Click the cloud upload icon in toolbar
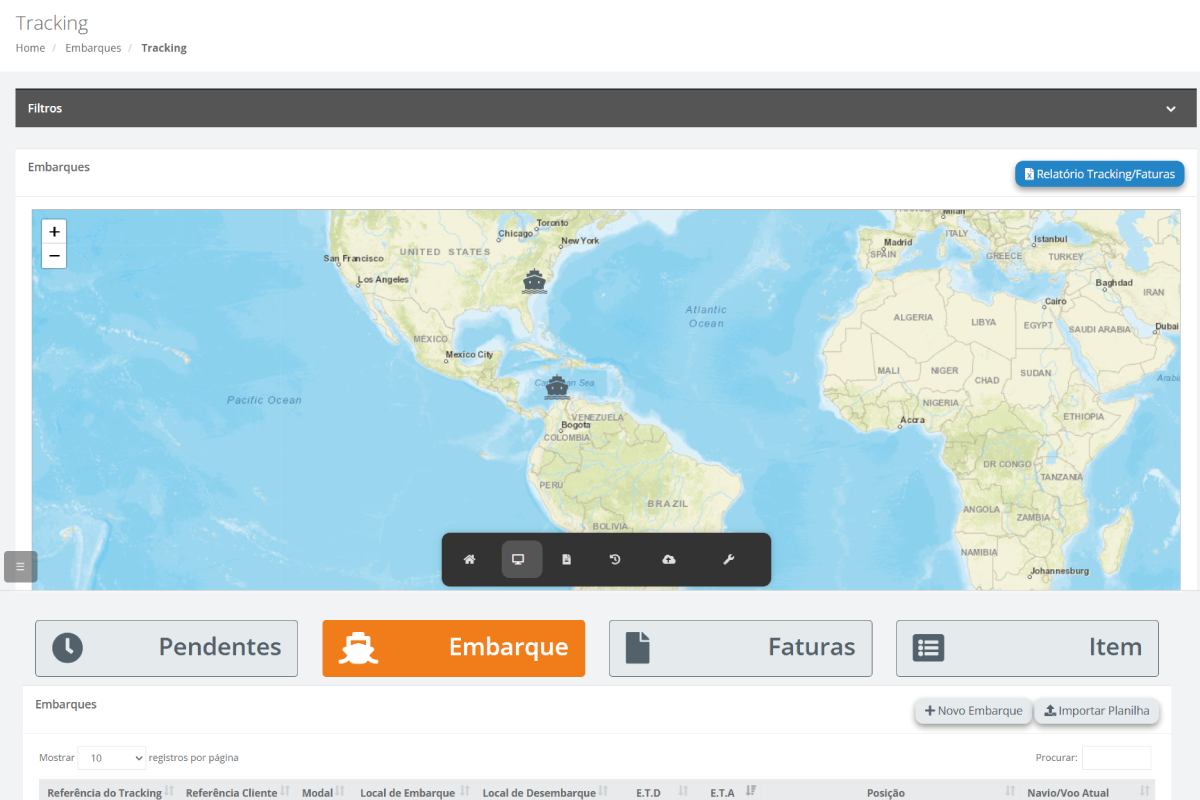This screenshot has height=800, width=1200. [x=669, y=560]
